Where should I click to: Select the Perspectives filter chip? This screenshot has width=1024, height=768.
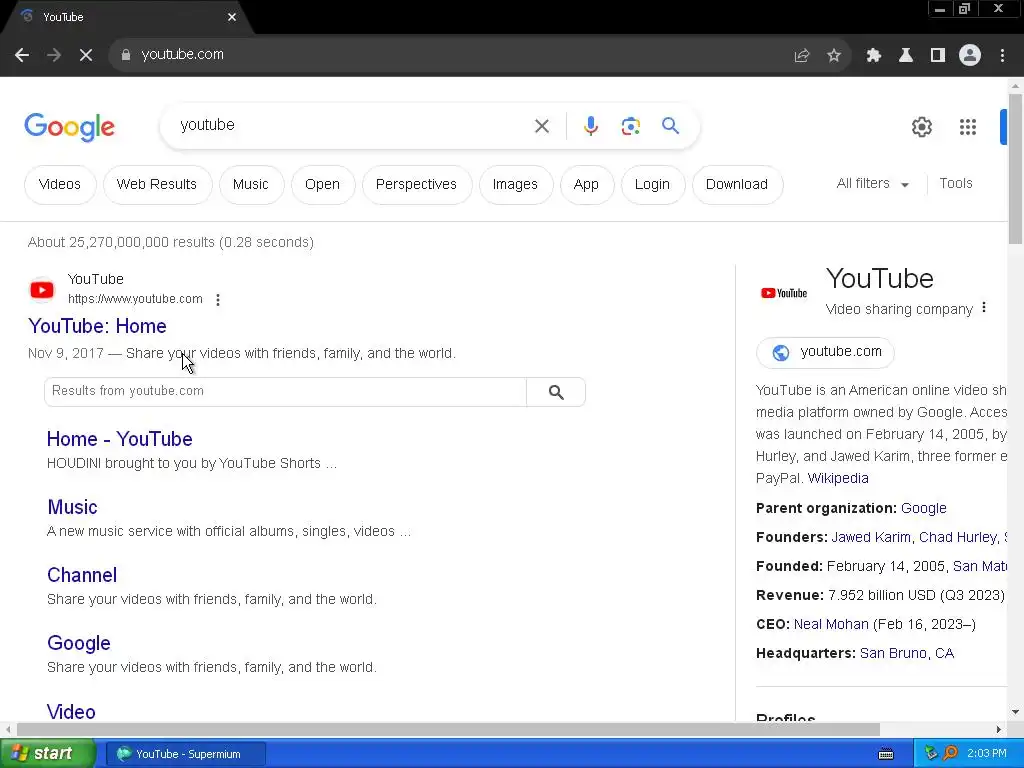416,185
